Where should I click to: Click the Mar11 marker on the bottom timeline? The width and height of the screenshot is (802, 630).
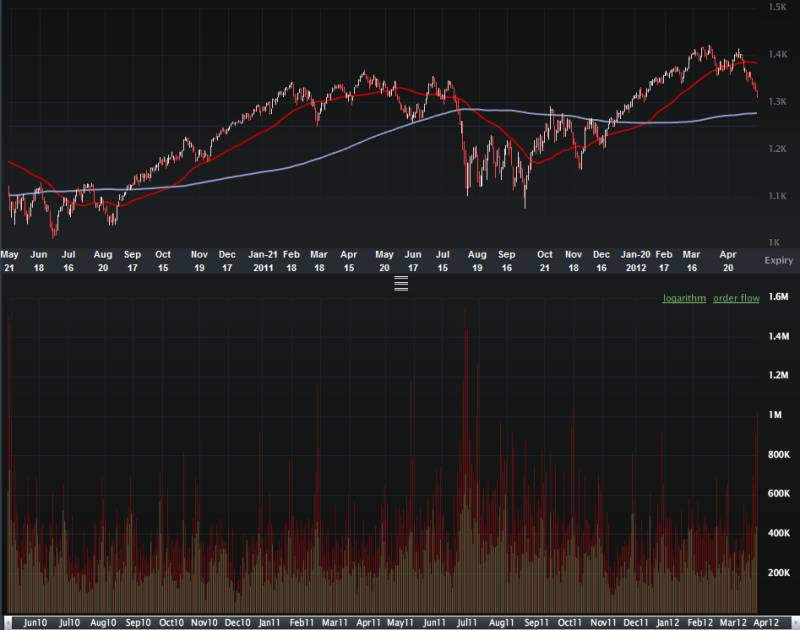coord(335,623)
